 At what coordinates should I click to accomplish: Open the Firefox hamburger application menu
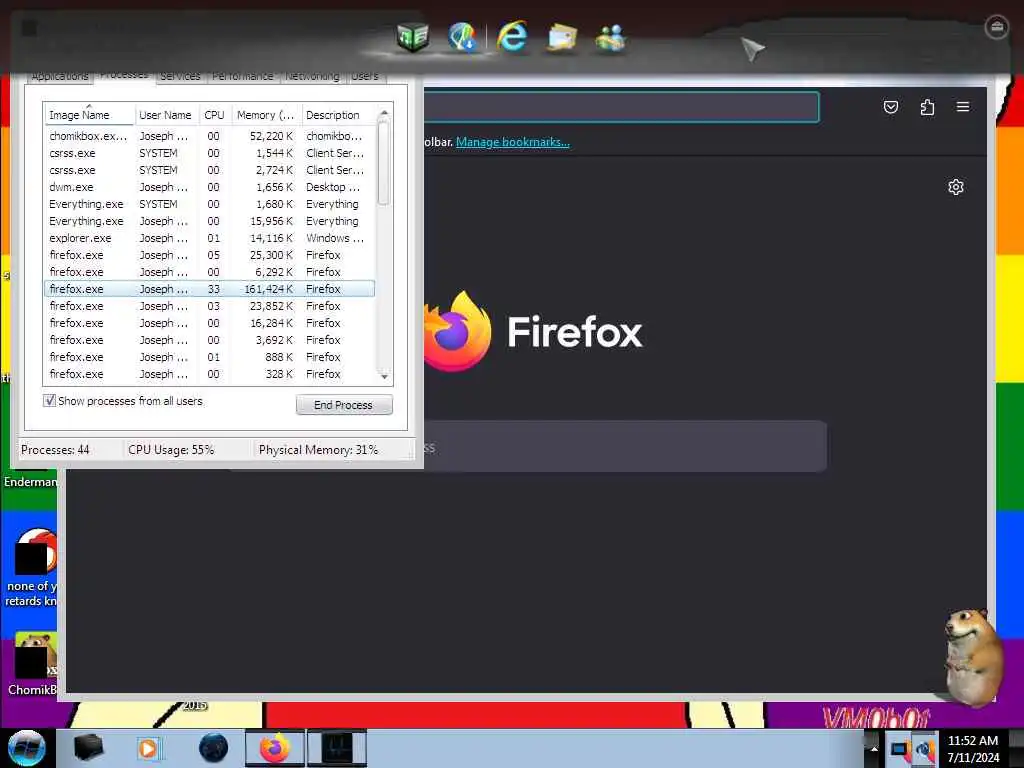coord(963,106)
